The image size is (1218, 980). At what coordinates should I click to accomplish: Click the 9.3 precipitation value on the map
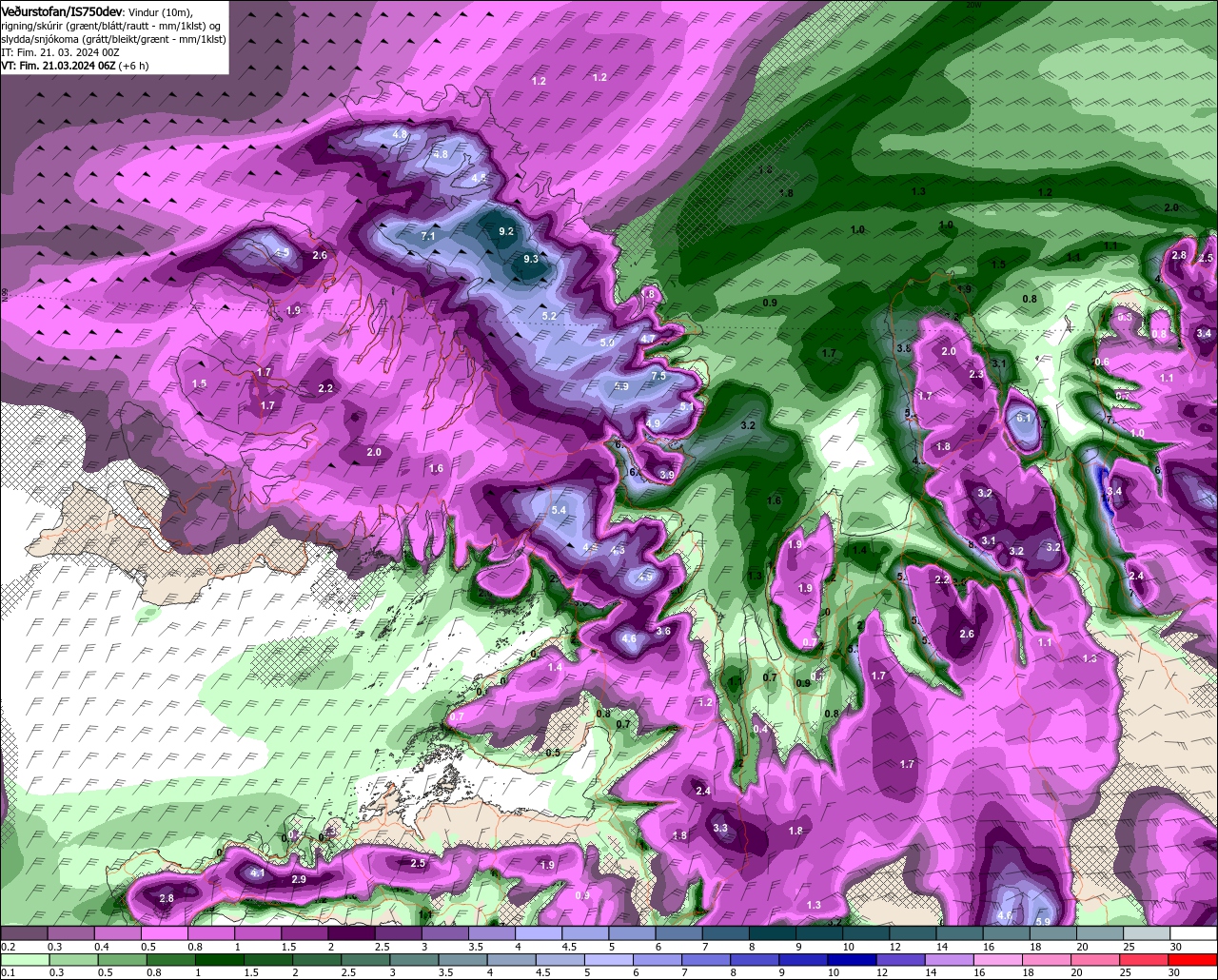[531, 259]
